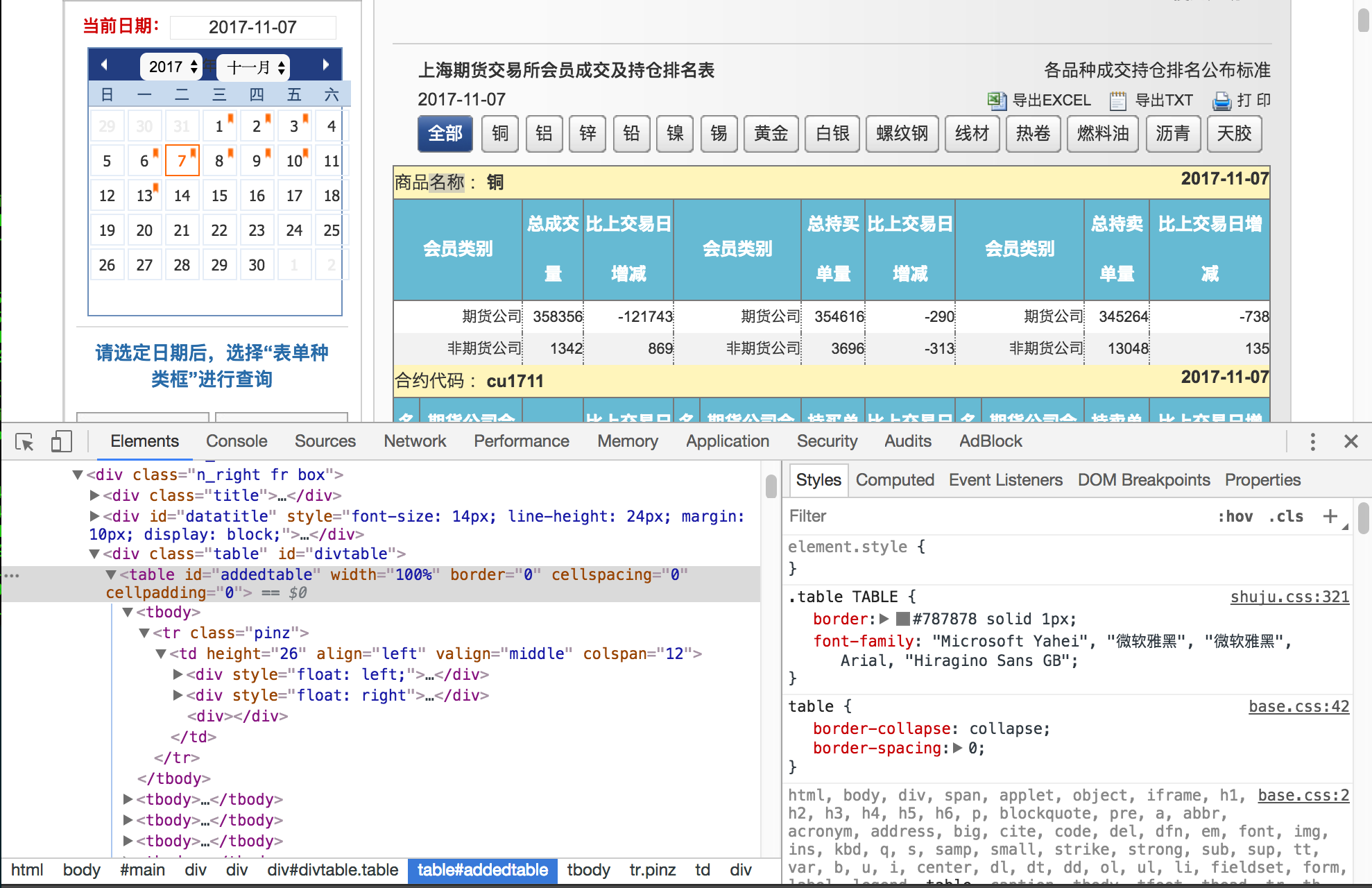This screenshot has height=888, width=1372.
Task: Open the Memory tab
Action: coord(628,441)
